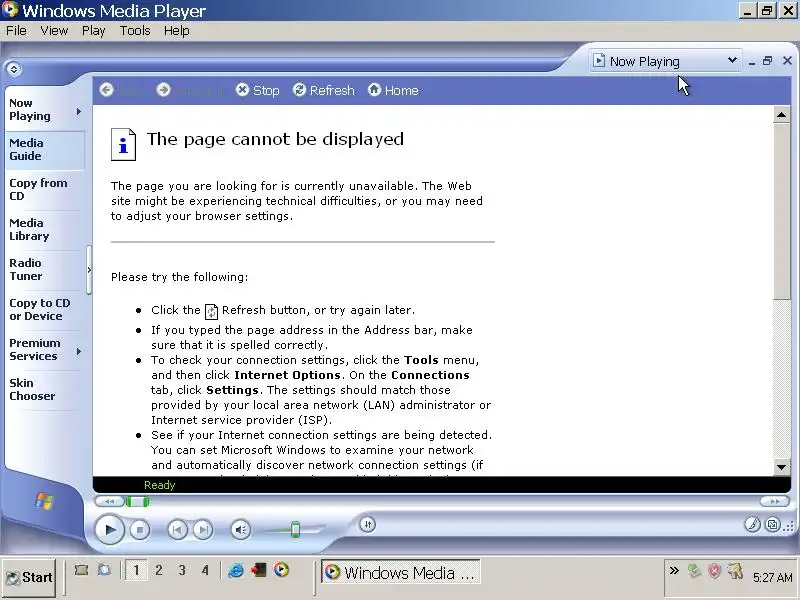Switch to skin mode
The width and height of the screenshot is (800, 600).
[x=773, y=524]
